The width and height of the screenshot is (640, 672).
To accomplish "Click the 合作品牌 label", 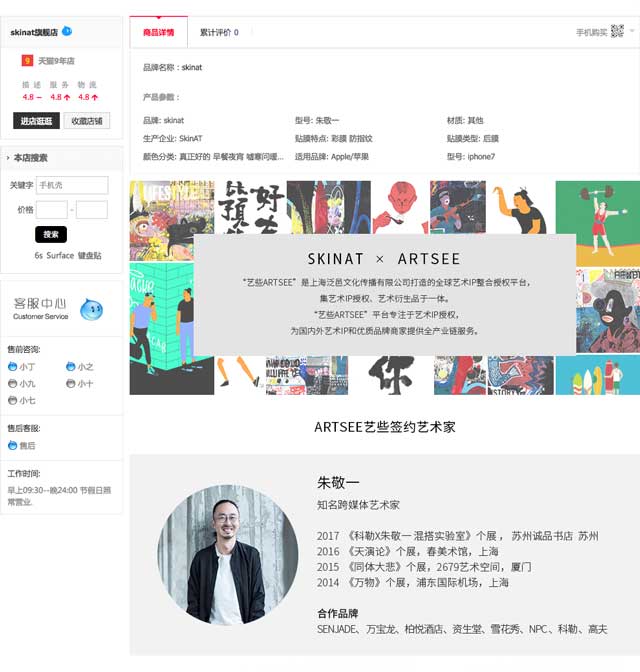I will click(x=338, y=613).
